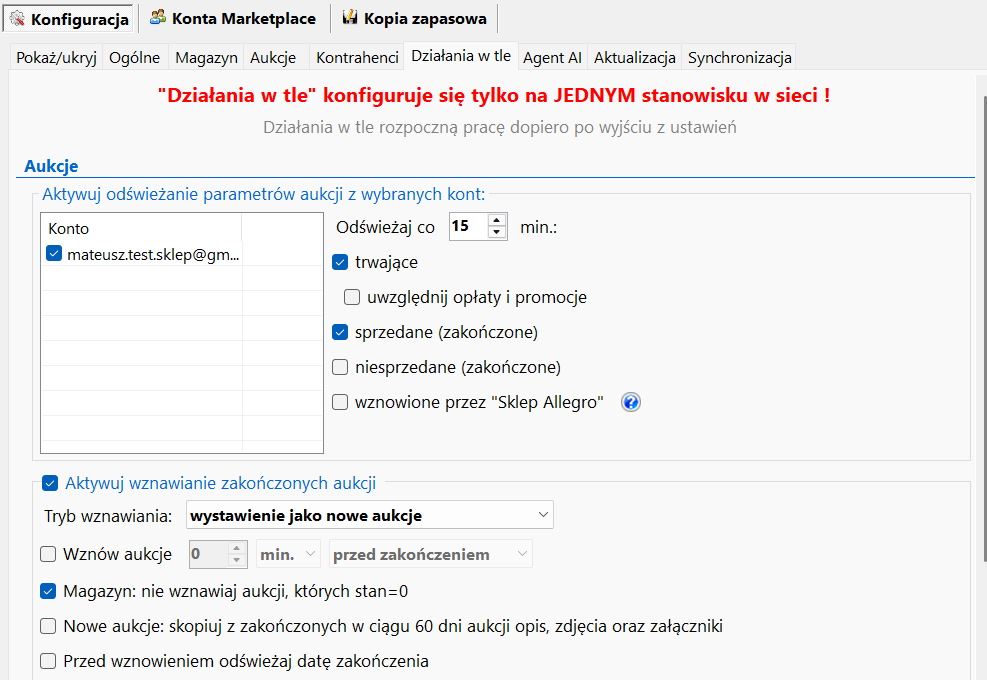This screenshot has width=987, height=680.
Task: Open the Synchronizacja tab
Action: click(x=740, y=58)
